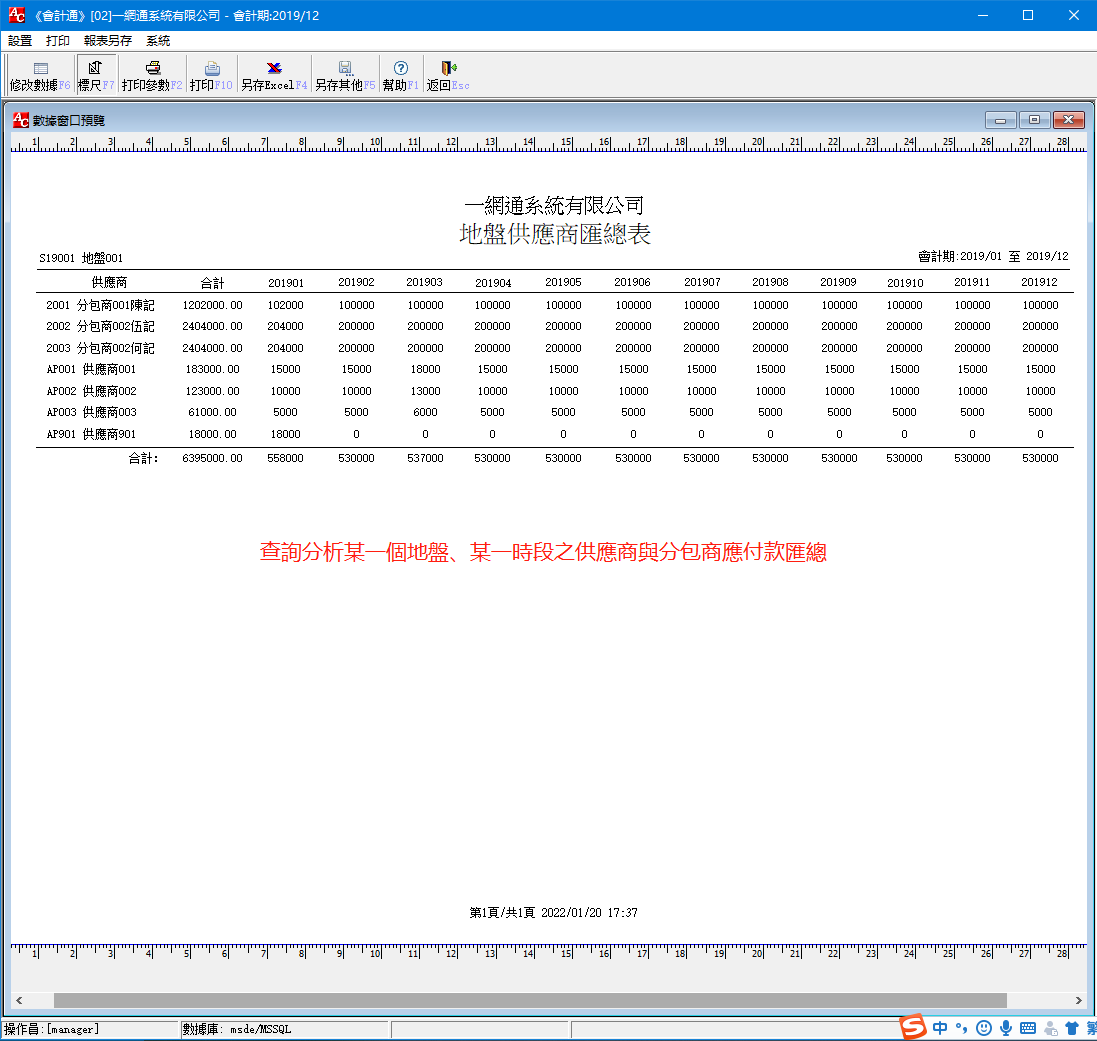Open the 系統 menu
Image resolution: width=1097 pixels, height=1041 pixels.
pyautogui.click(x=157, y=40)
